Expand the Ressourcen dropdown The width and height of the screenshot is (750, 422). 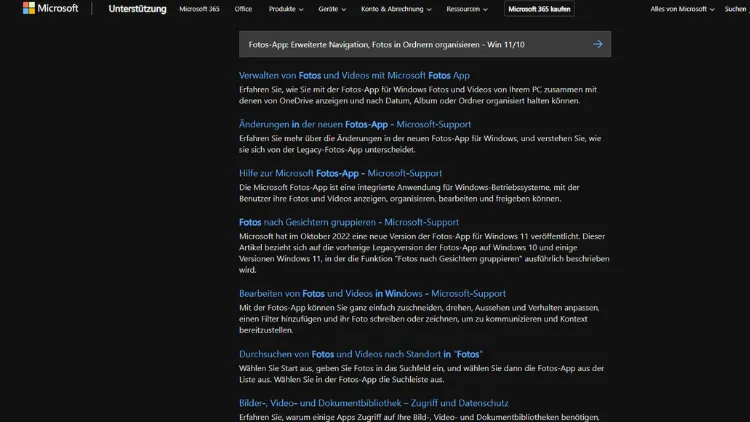[467, 9]
